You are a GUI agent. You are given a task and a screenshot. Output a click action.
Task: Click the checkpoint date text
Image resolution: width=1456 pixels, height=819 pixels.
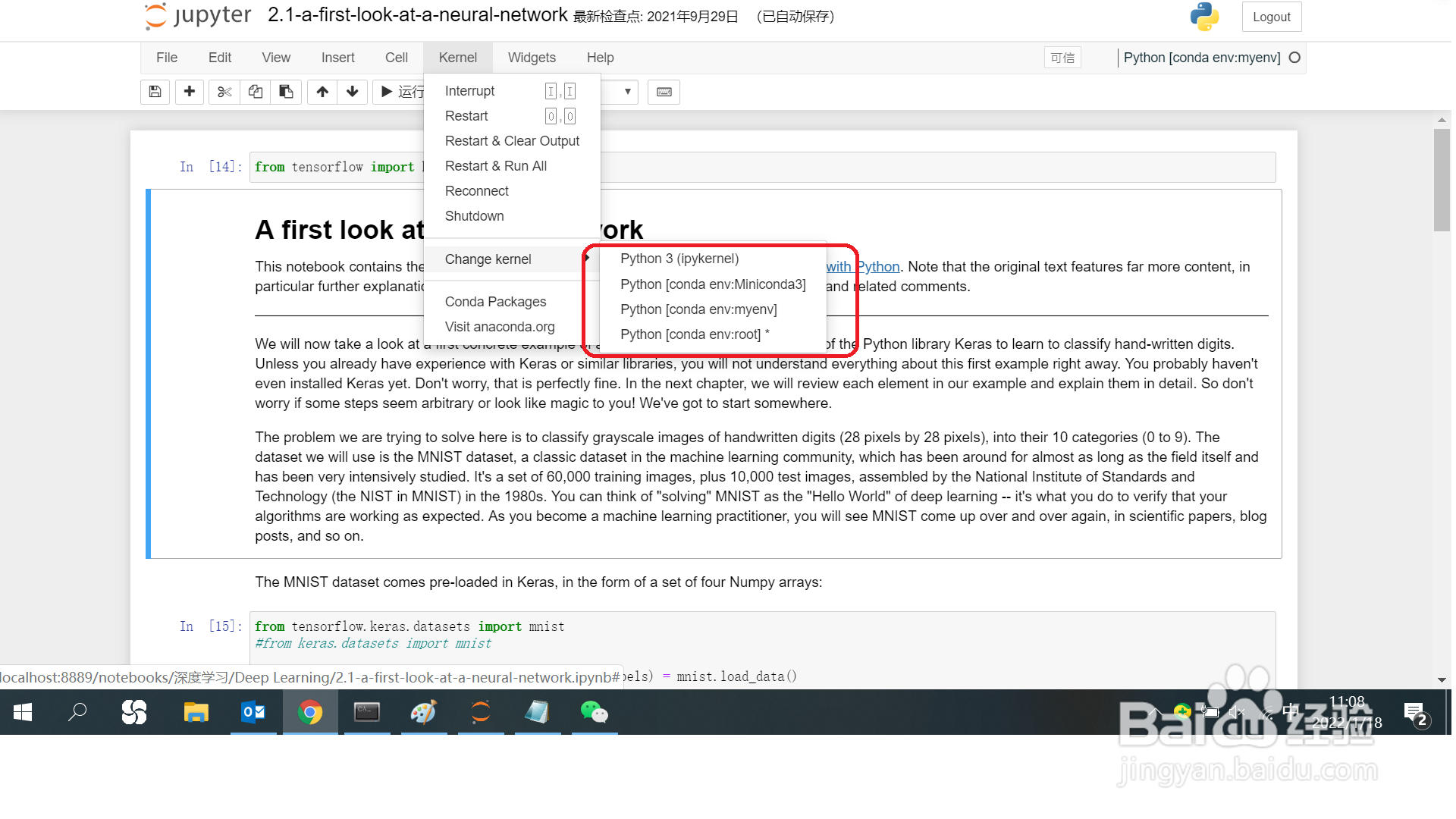656,17
